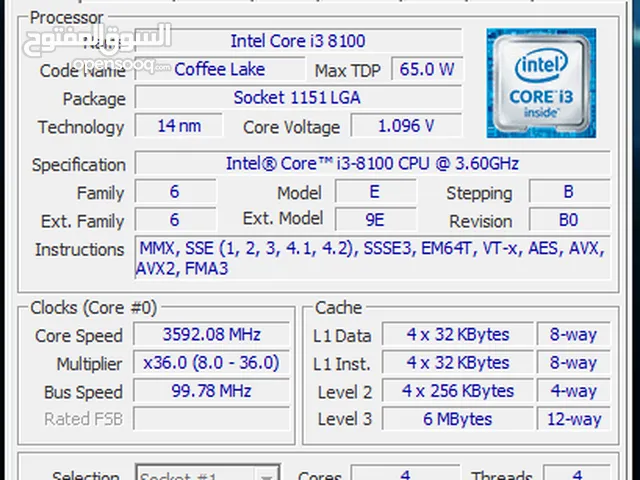Click the Max TDP '65.0 W' value

point(427,69)
